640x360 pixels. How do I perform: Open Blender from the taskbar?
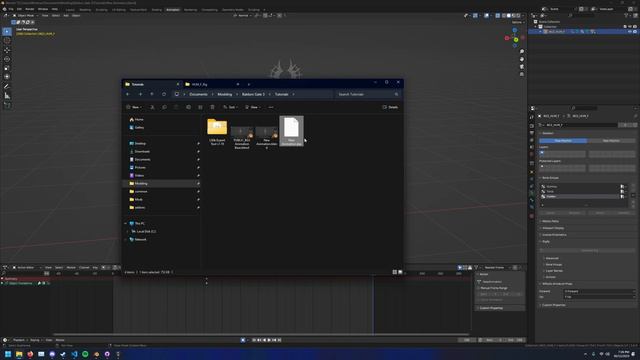(96, 354)
